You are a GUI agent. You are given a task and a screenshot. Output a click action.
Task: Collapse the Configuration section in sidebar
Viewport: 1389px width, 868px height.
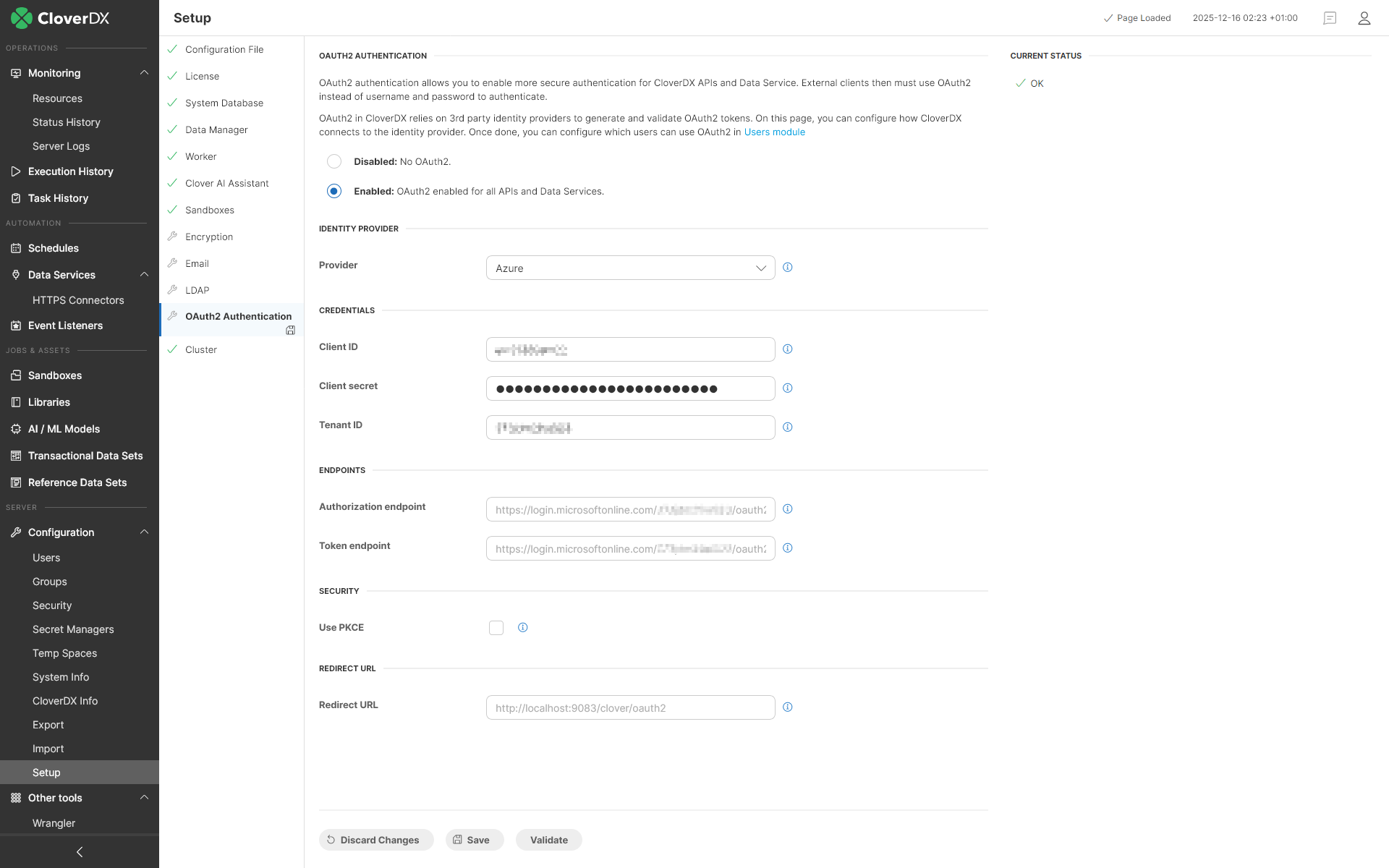click(144, 532)
